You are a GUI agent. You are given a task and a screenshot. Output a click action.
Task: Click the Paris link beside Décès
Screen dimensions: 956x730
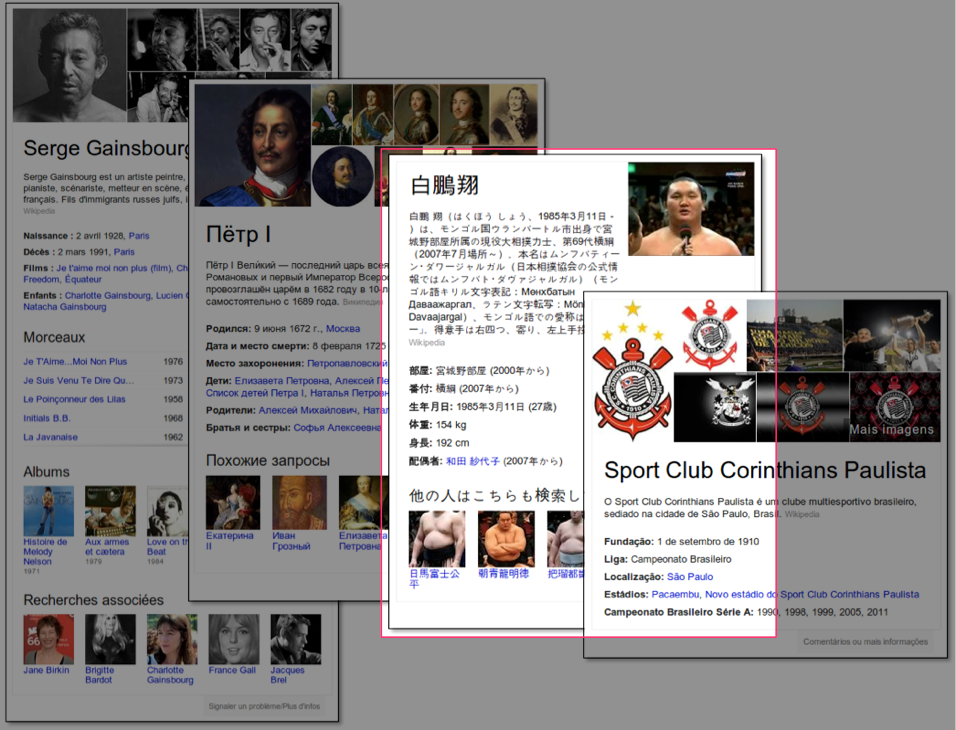[124, 252]
